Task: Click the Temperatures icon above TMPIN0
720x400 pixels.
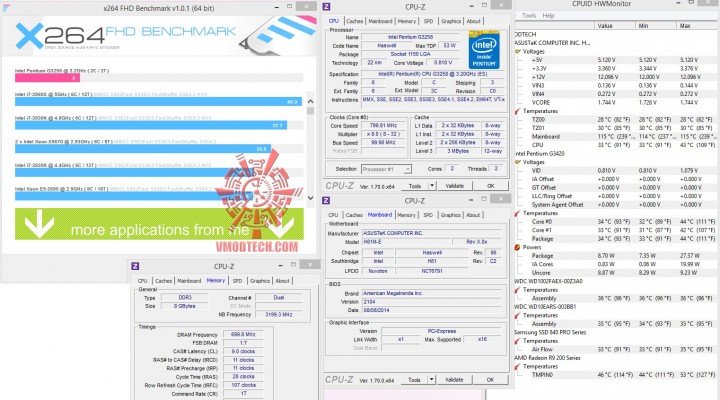Action: click(518, 366)
